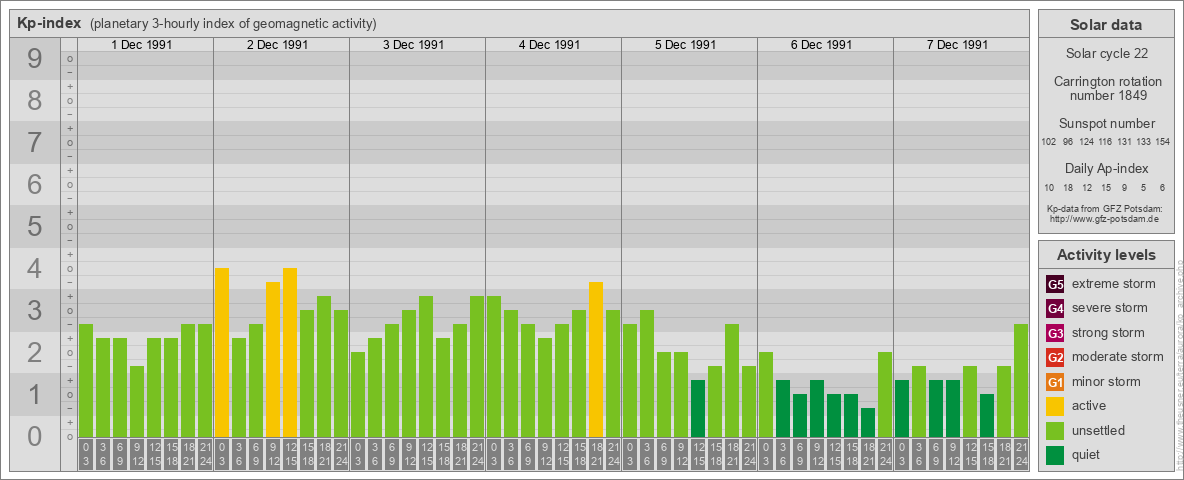Click the 21-24h bar on 7 Dec
Viewport: 1184px width, 480px height.
(x=1021, y=380)
